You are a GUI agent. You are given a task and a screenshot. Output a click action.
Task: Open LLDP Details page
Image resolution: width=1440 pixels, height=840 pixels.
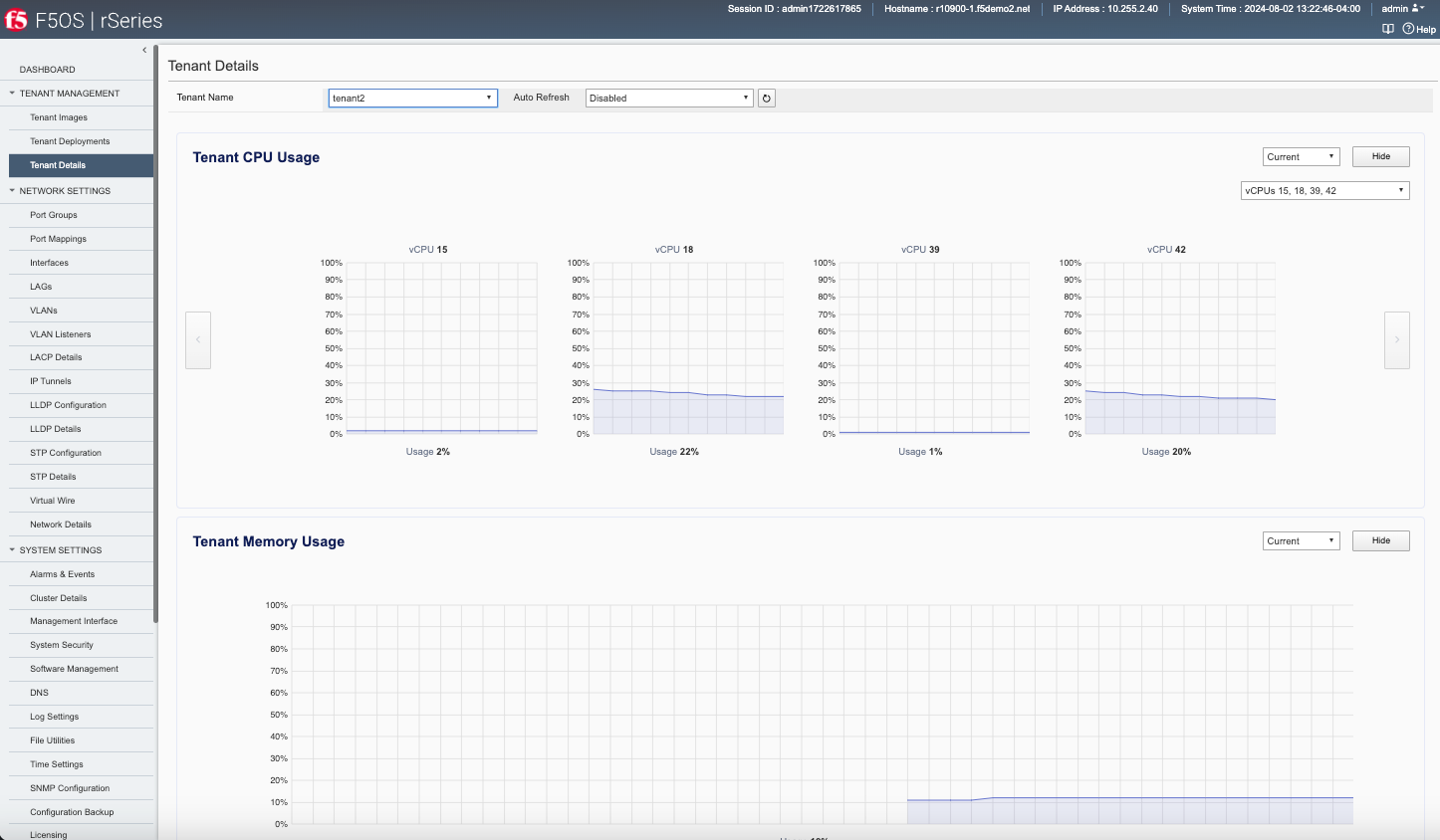point(81,429)
